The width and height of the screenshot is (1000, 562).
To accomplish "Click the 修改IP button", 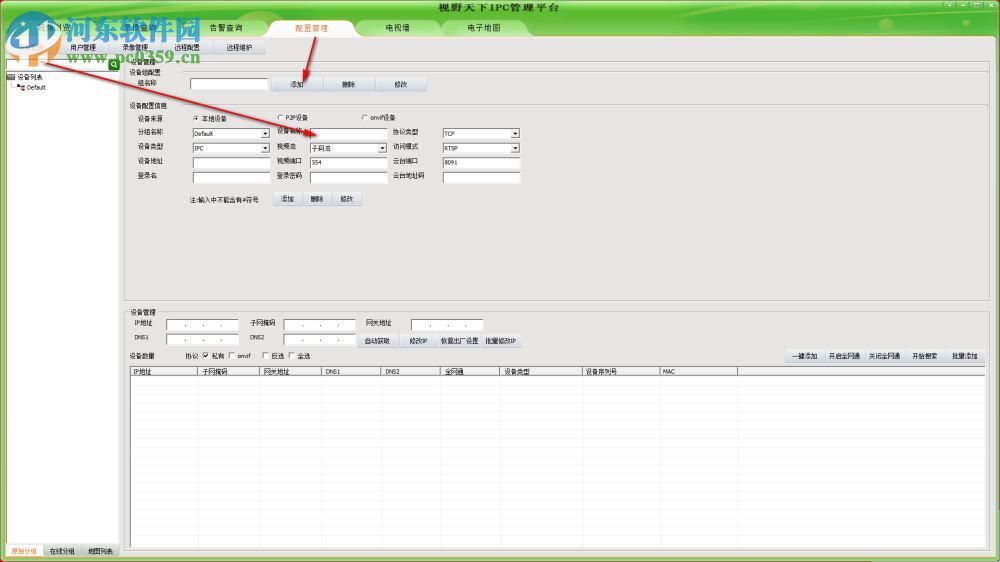I will tap(418, 341).
